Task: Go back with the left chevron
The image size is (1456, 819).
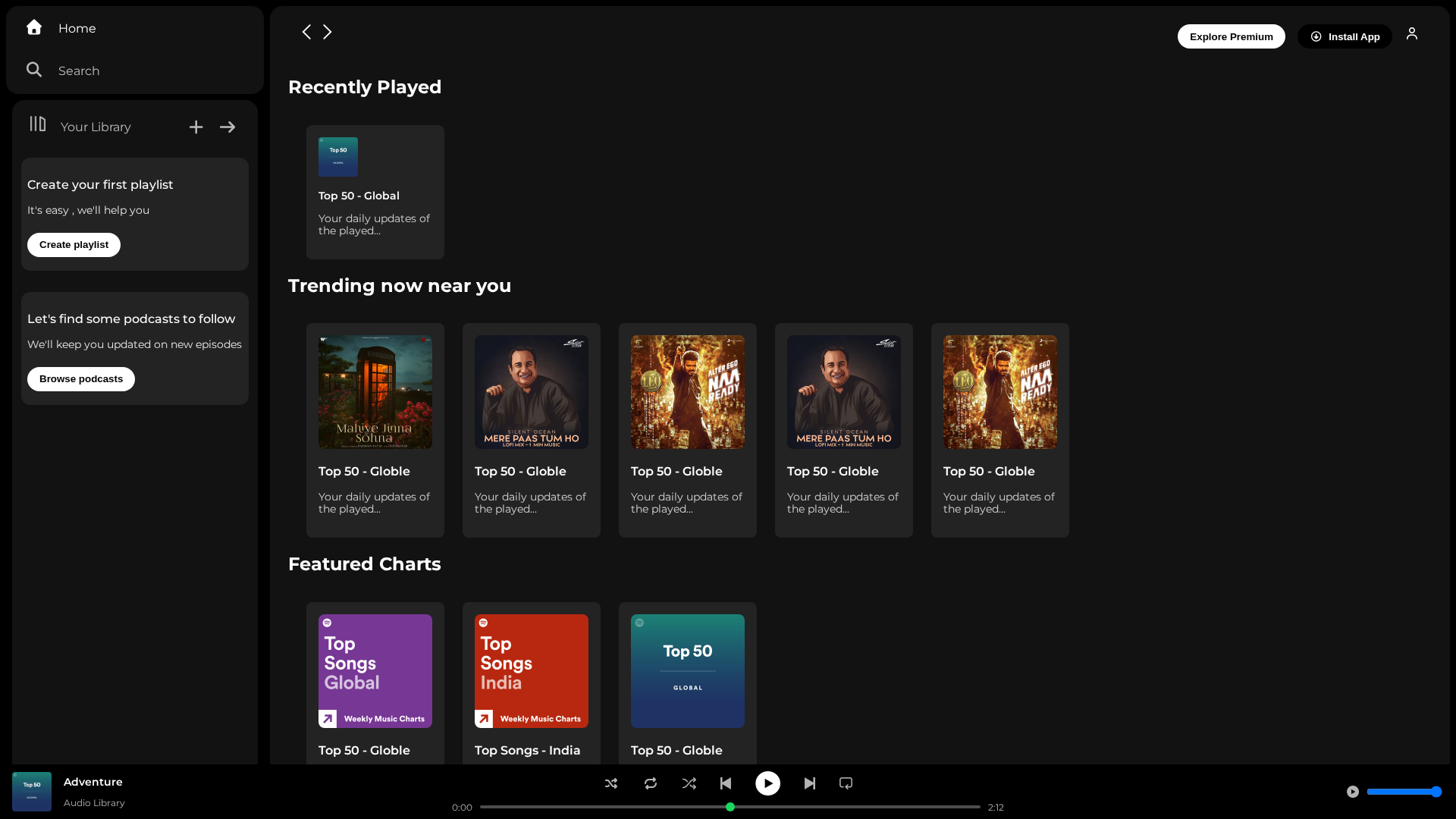Action: tap(306, 32)
